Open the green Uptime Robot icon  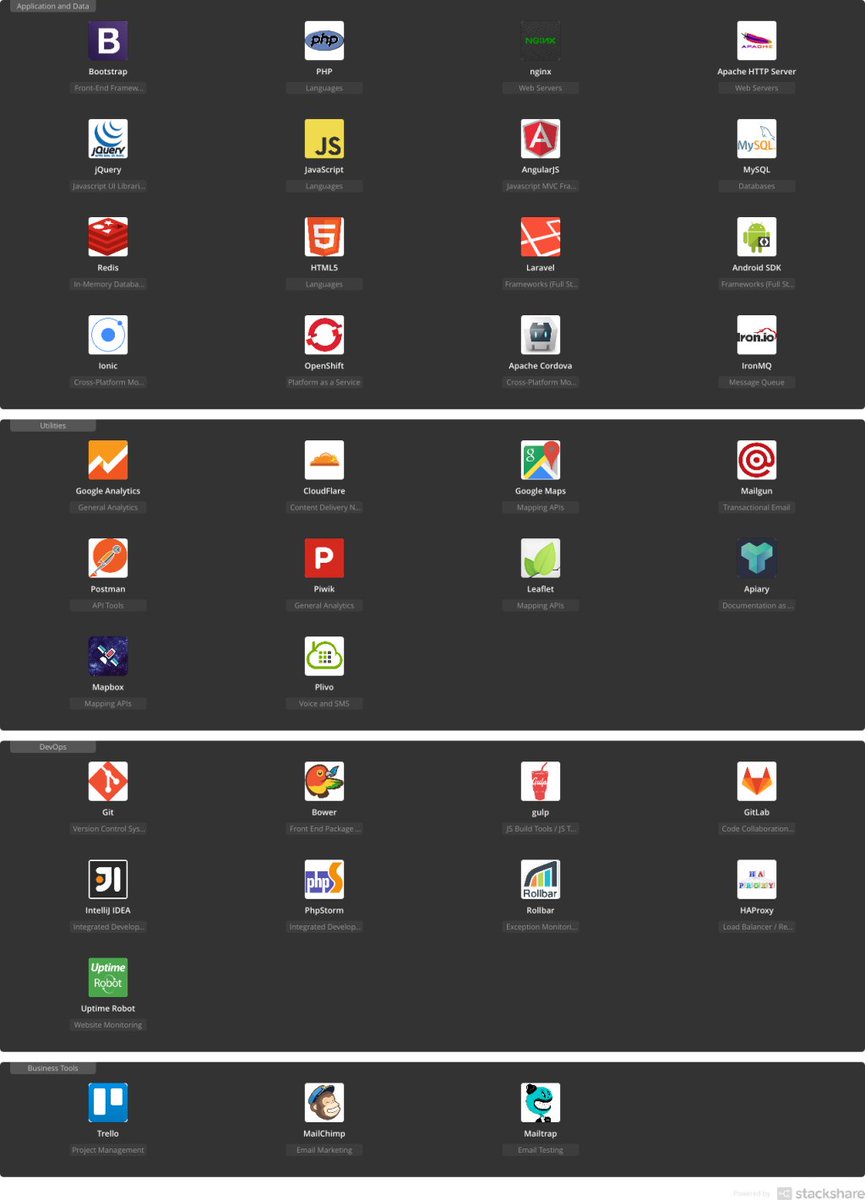pos(108,977)
